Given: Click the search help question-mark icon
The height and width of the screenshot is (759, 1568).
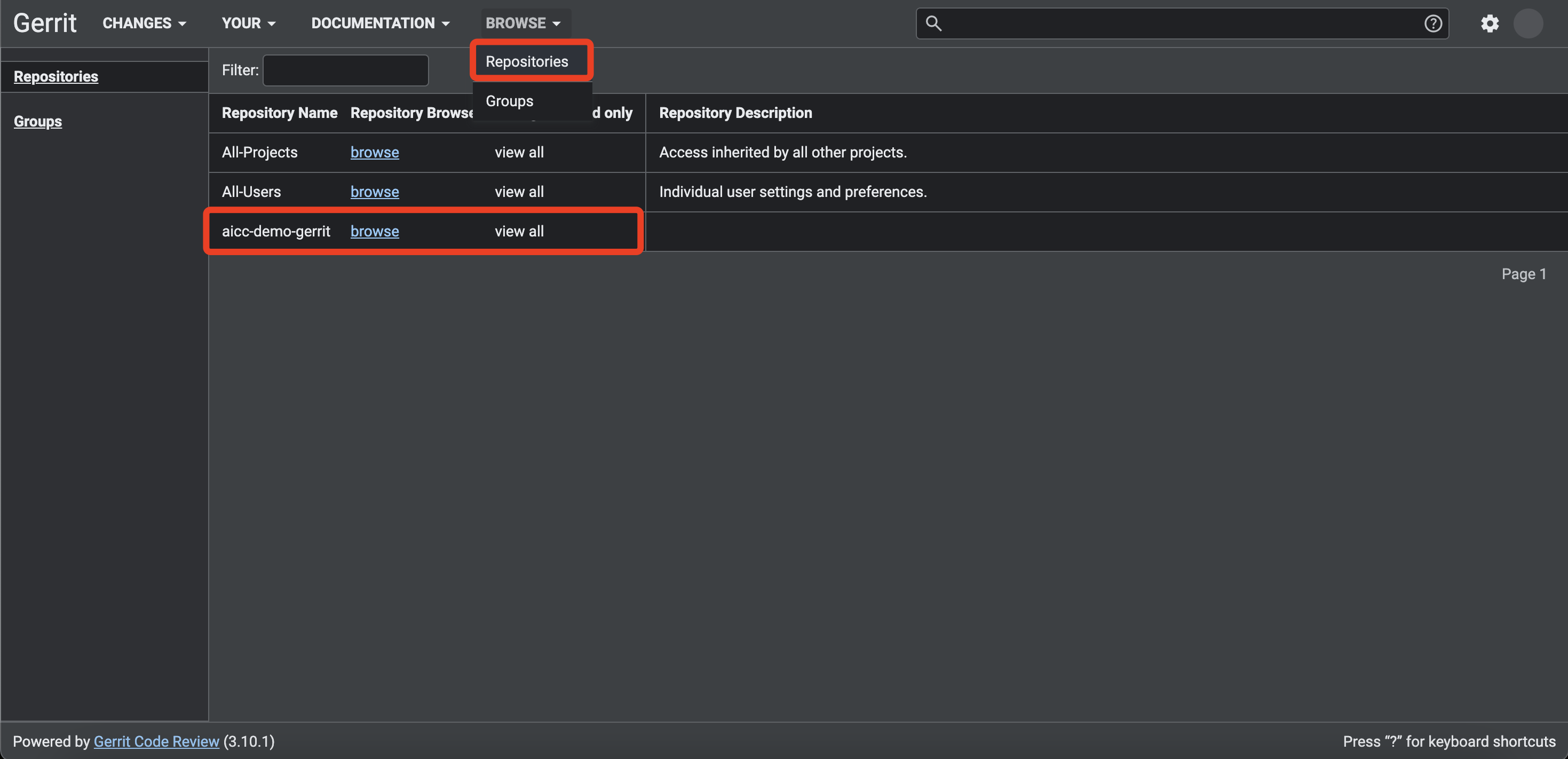Looking at the screenshot, I should [x=1433, y=23].
